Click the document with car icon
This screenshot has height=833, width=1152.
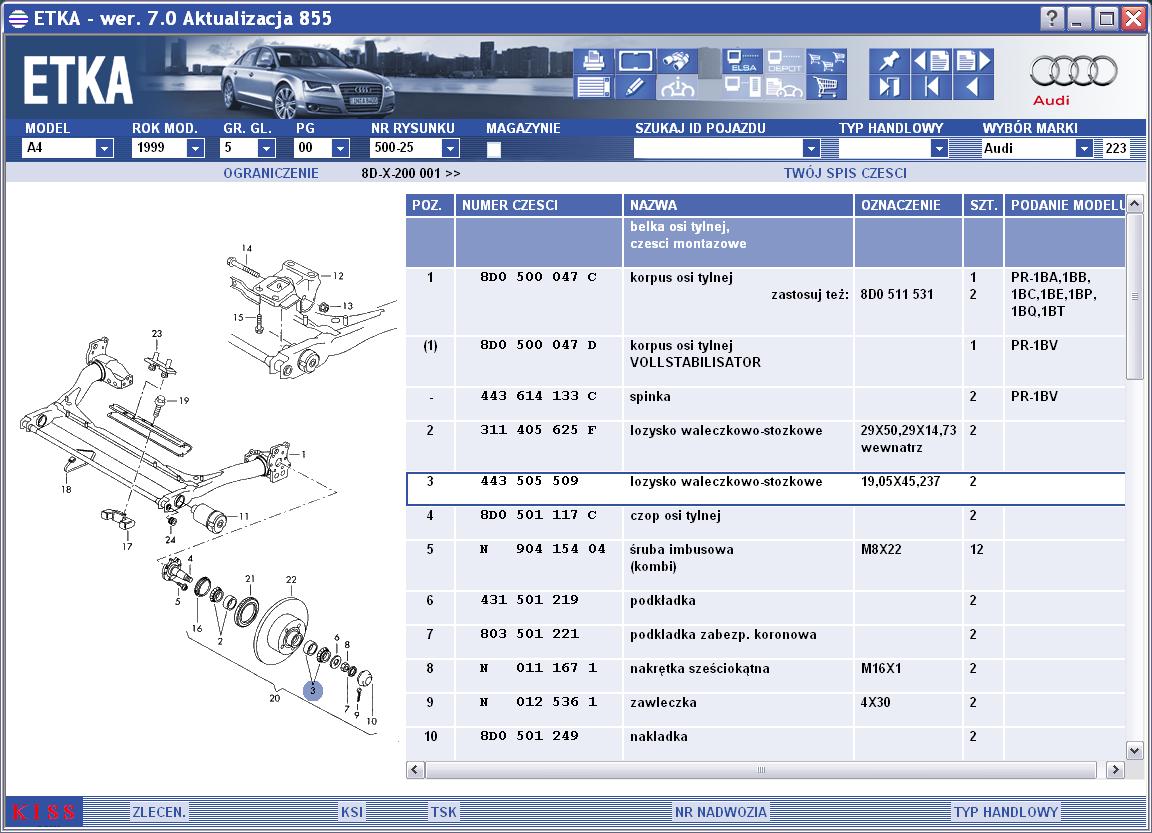784,87
